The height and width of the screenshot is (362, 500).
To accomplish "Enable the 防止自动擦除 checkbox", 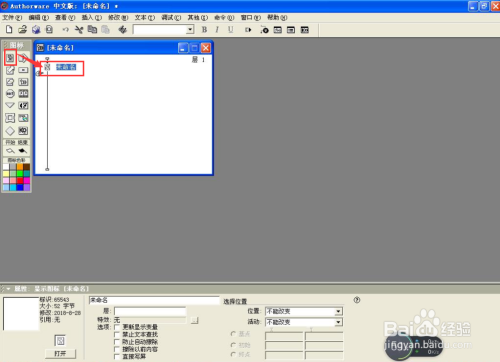I will coord(117,342).
